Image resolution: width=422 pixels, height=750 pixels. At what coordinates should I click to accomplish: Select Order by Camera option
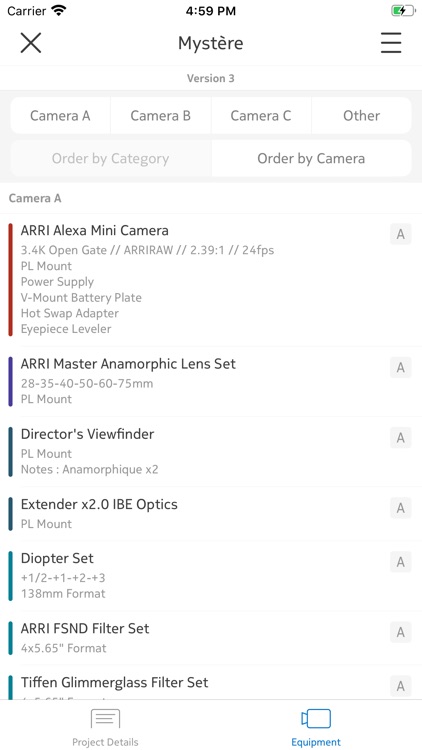point(311,158)
